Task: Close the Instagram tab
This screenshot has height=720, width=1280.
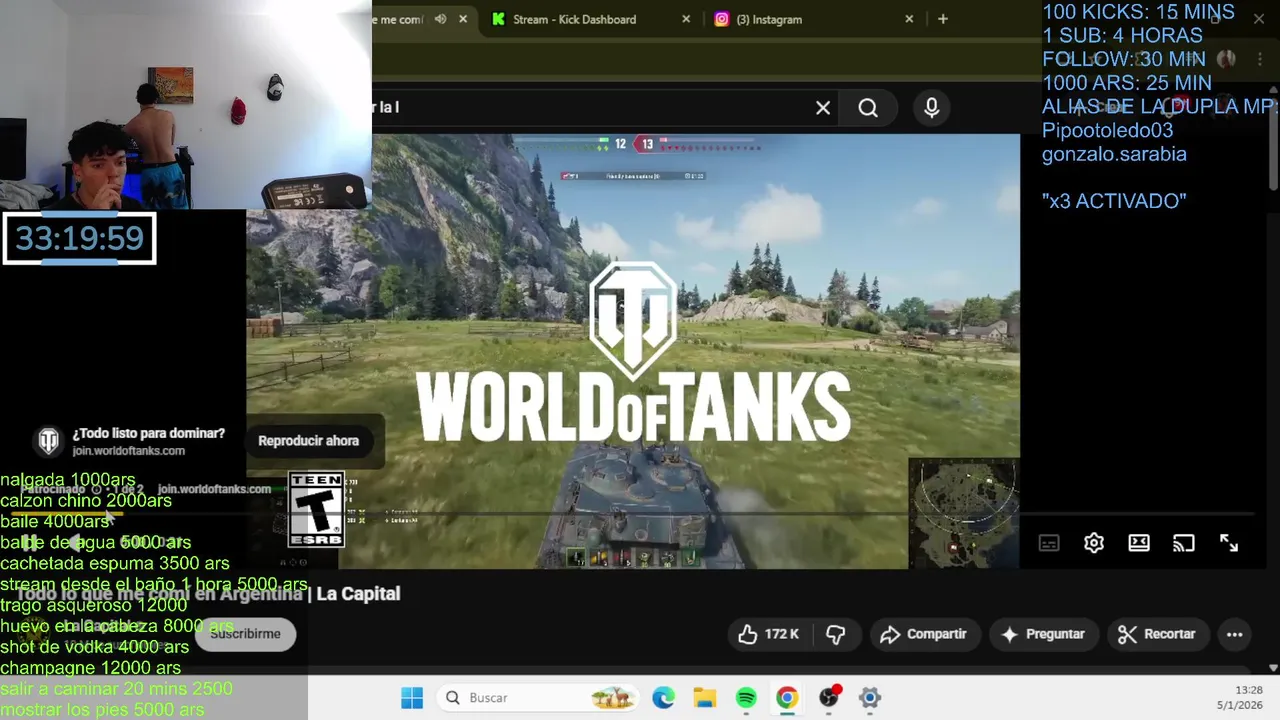Action: [x=909, y=19]
